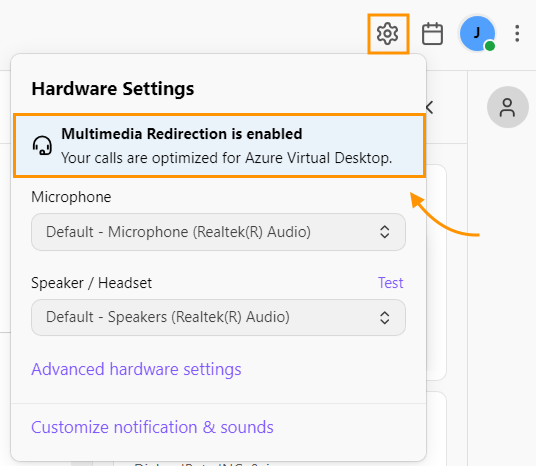This screenshot has width=536, height=466.
Task: Click the Test speaker link
Action: (390, 283)
